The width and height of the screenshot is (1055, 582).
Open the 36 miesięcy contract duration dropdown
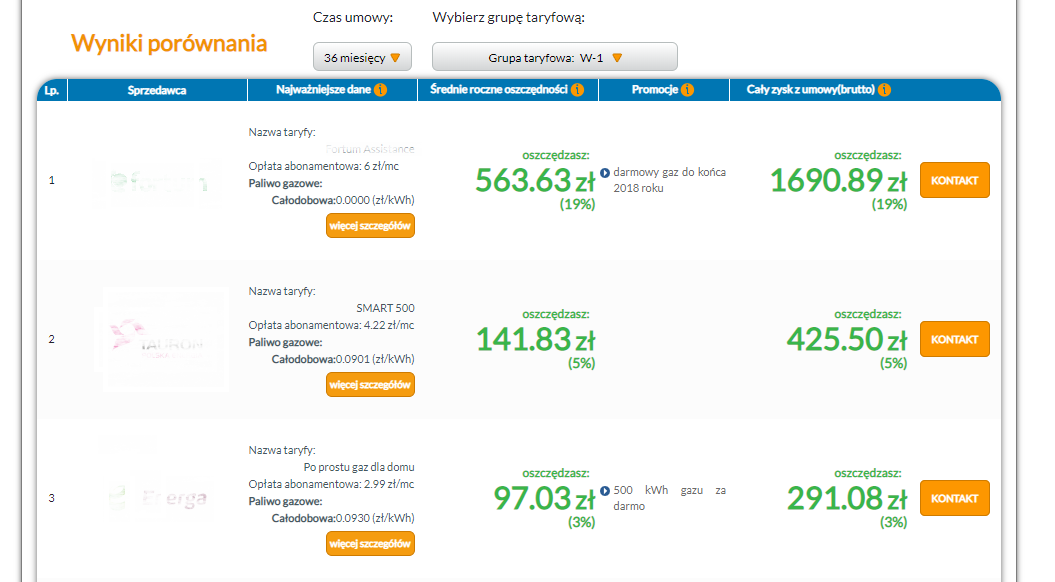pyautogui.click(x=362, y=57)
